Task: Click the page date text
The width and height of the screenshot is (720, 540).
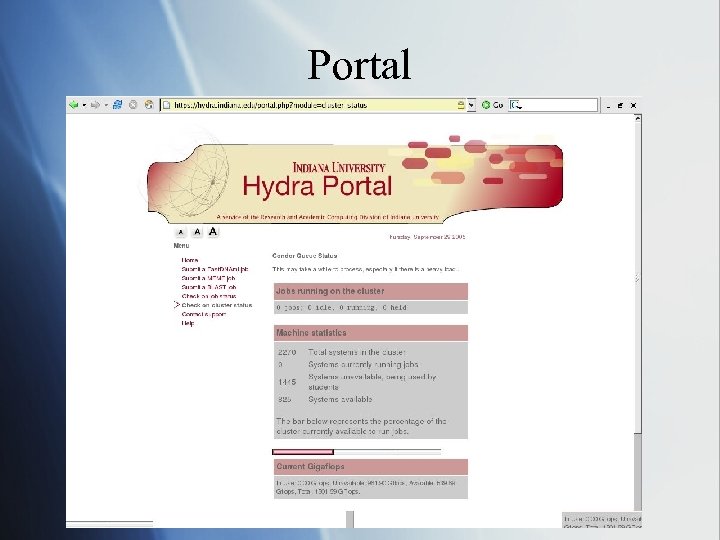Action: (428, 237)
